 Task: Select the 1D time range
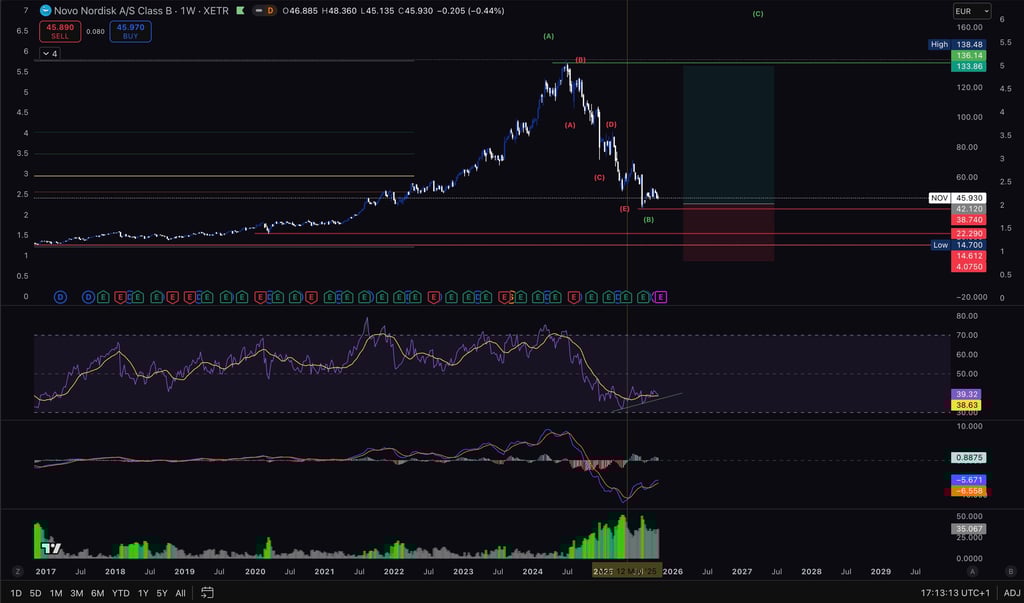(16, 593)
